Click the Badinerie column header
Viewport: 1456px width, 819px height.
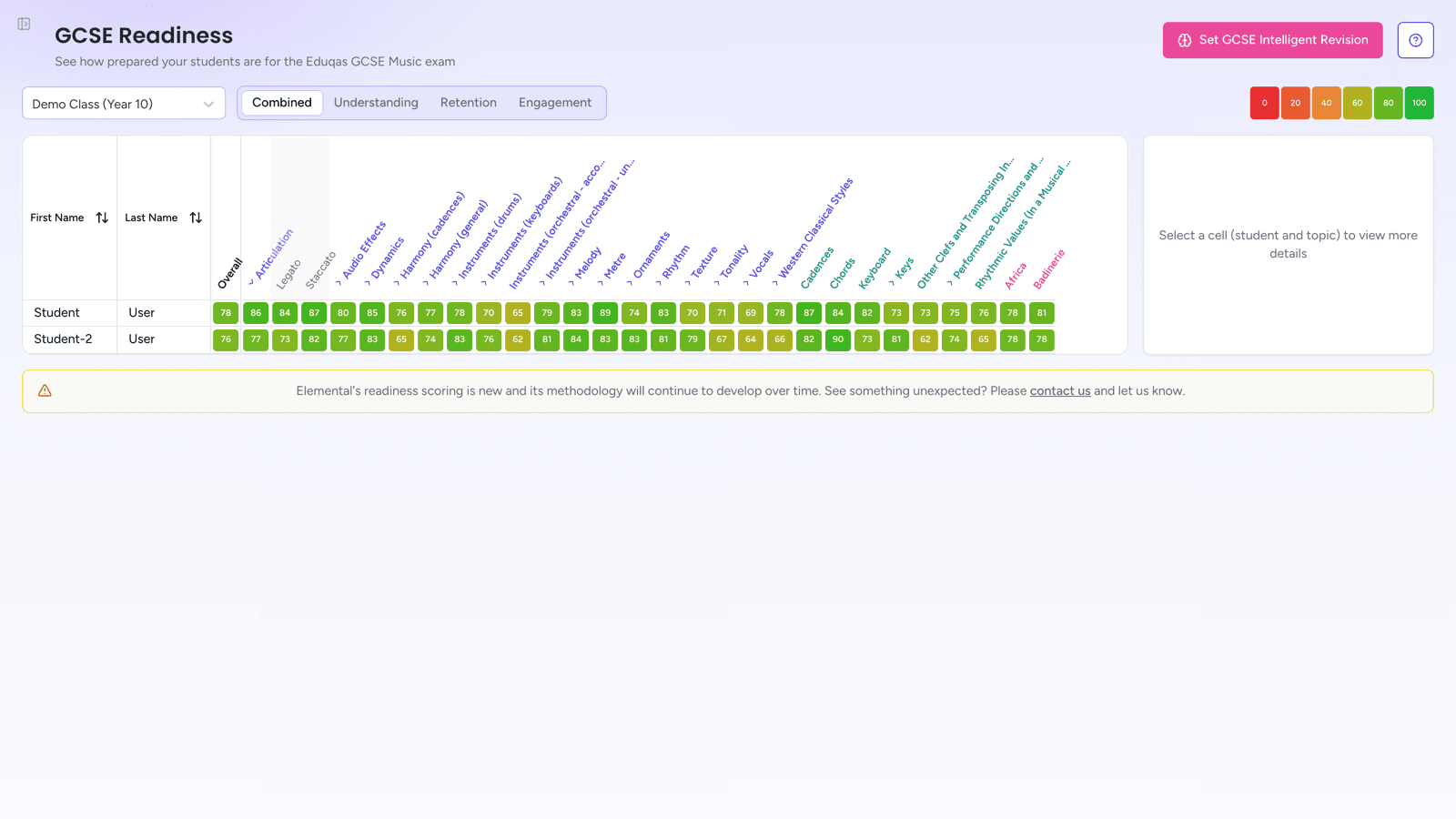pyautogui.click(x=1048, y=269)
